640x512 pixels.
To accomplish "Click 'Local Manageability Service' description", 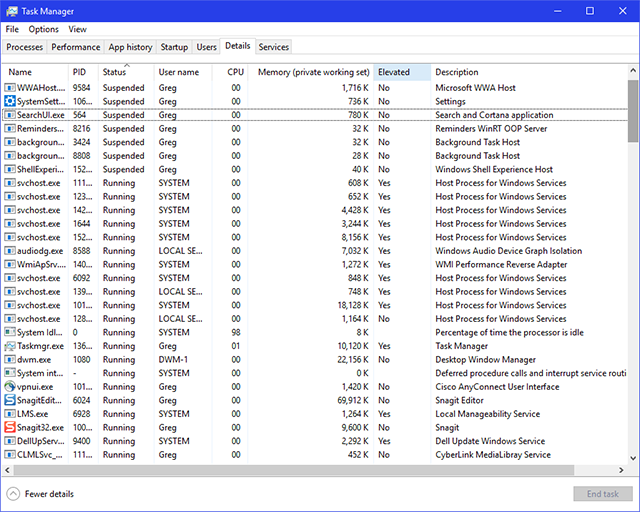I will (488, 414).
